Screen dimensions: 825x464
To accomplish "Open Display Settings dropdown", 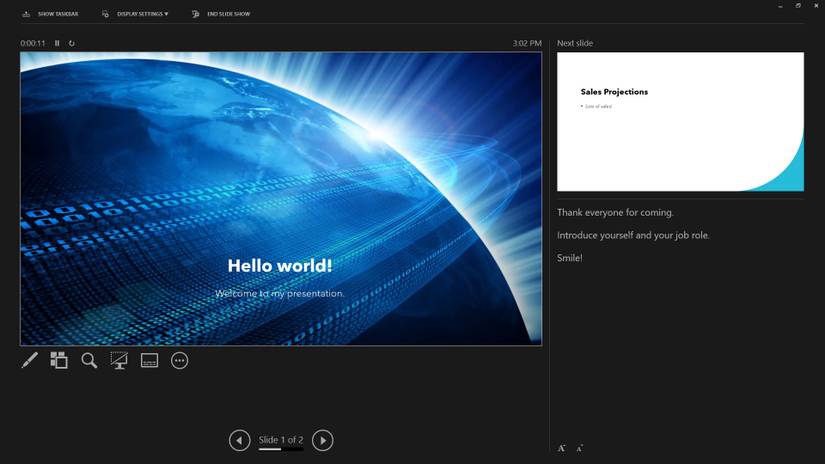I will point(135,14).
